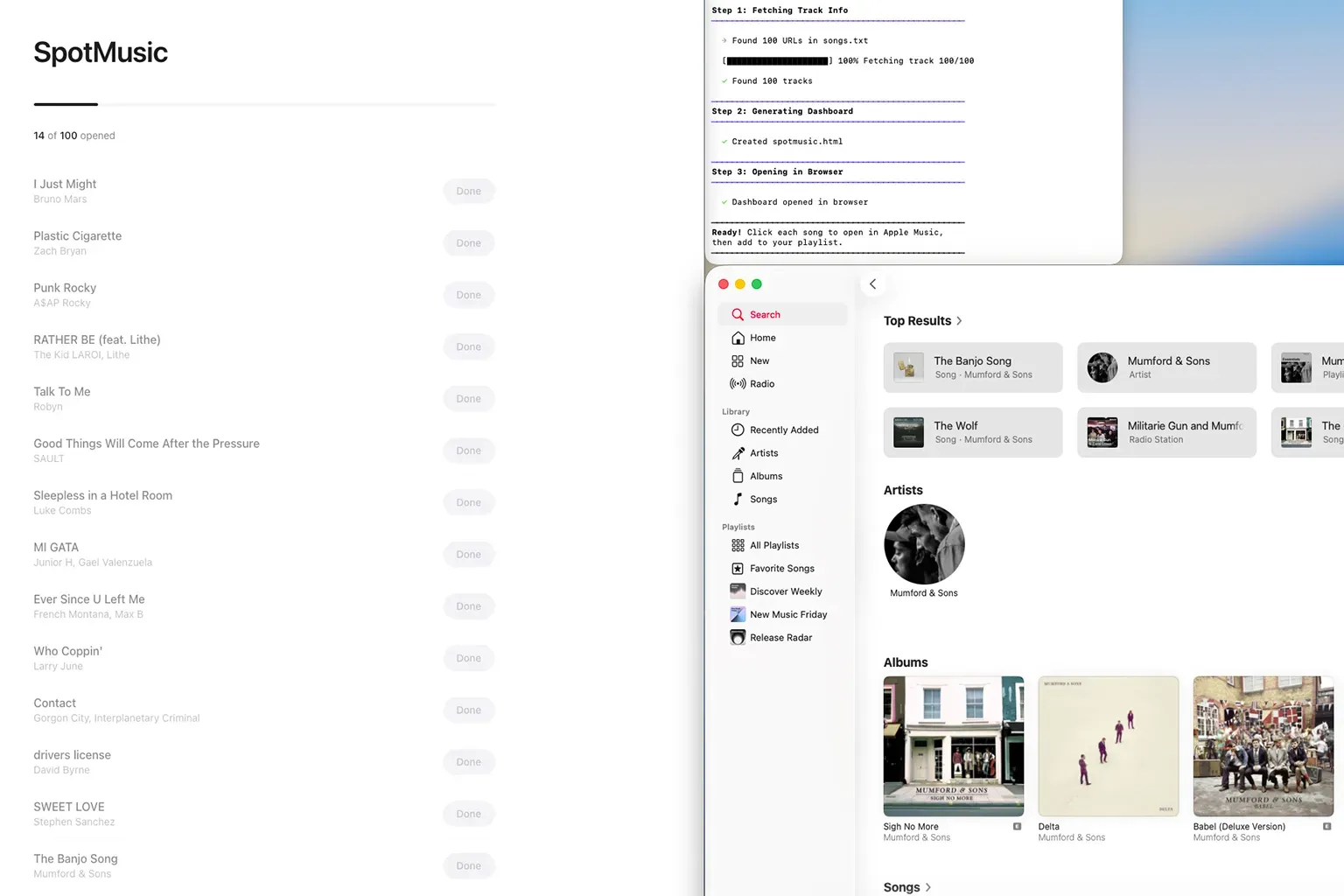Click Mumford & Sons circular artist photo
Viewport: 1344px width, 896px height.
[924, 544]
